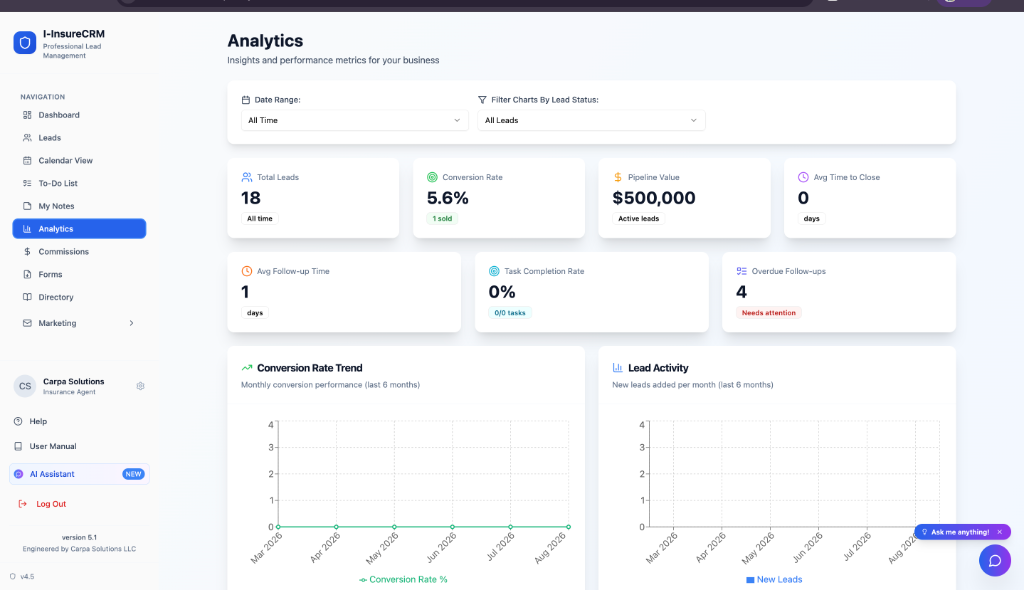Click the To-Do List checklist icon
The width and height of the screenshot is (1024, 590).
pos(27,184)
